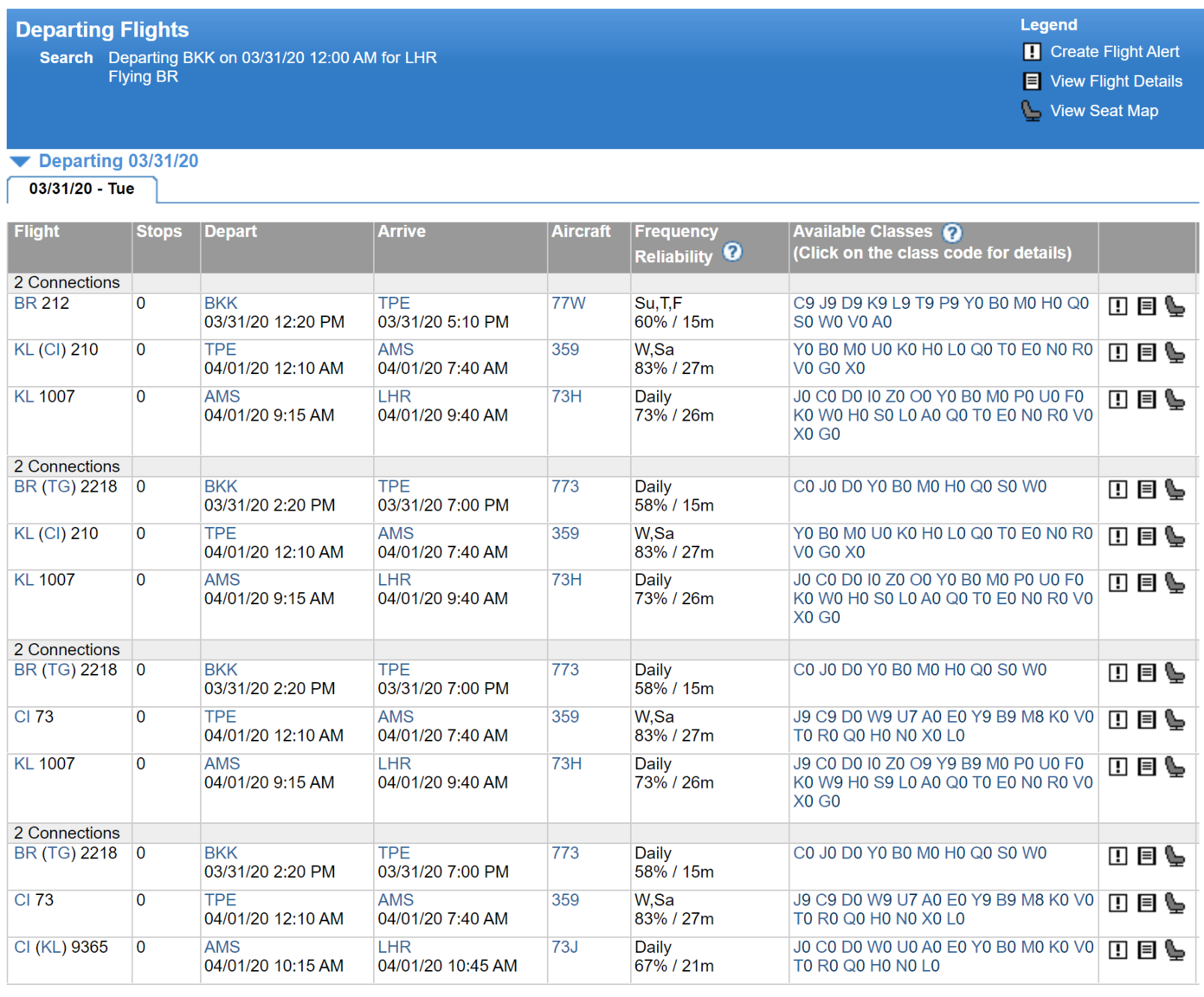Click the View Flight Details legend icon
The width and height of the screenshot is (1204, 997).
click(x=1032, y=81)
